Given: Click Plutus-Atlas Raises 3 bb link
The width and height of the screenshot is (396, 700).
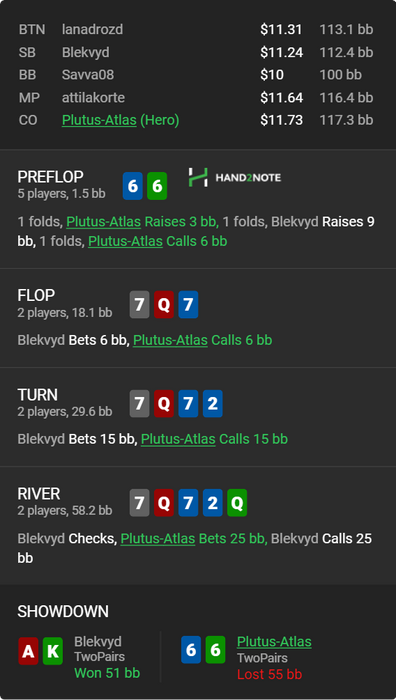Looking at the screenshot, I should click(142, 221).
